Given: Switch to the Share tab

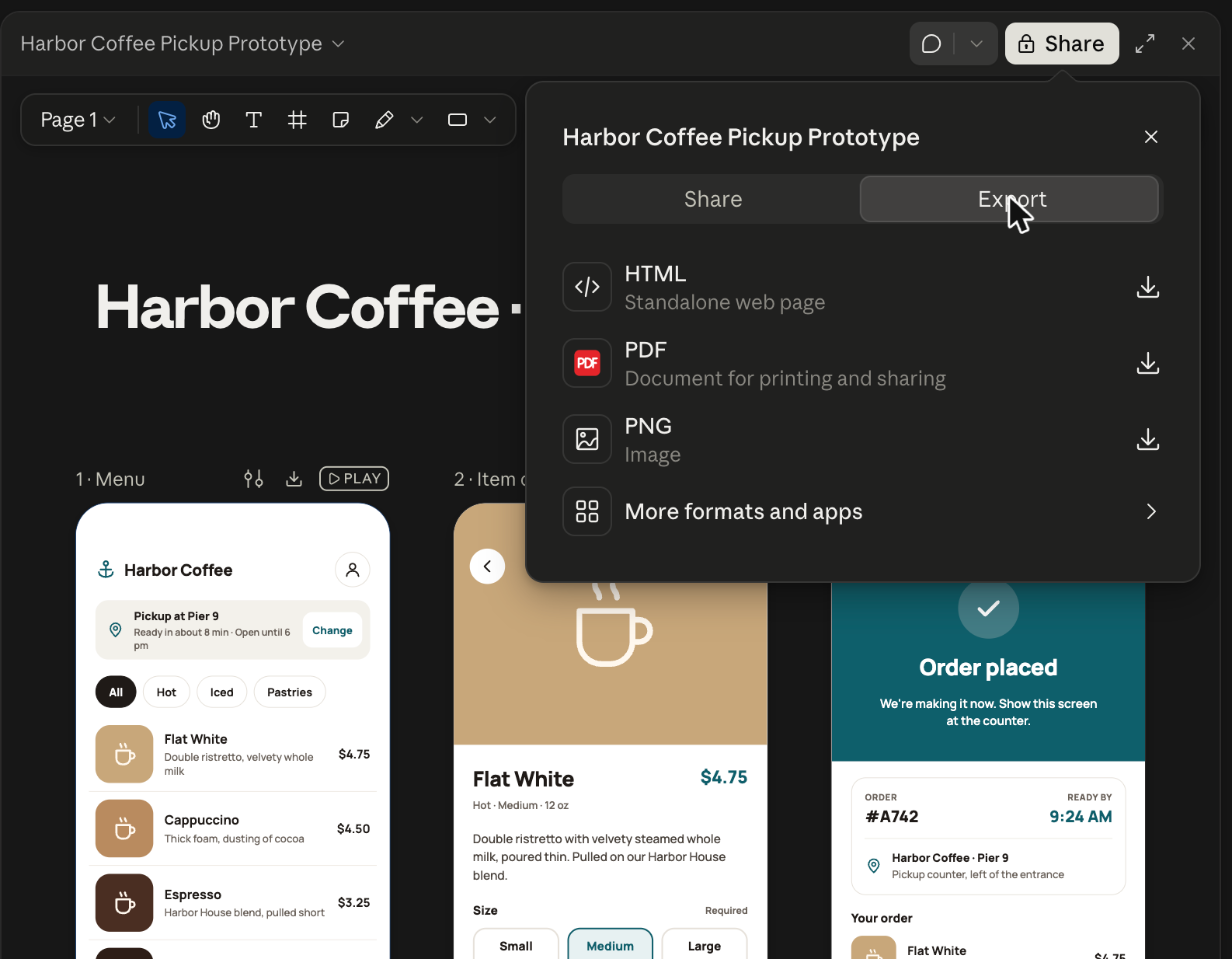Looking at the screenshot, I should pyautogui.click(x=712, y=199).
